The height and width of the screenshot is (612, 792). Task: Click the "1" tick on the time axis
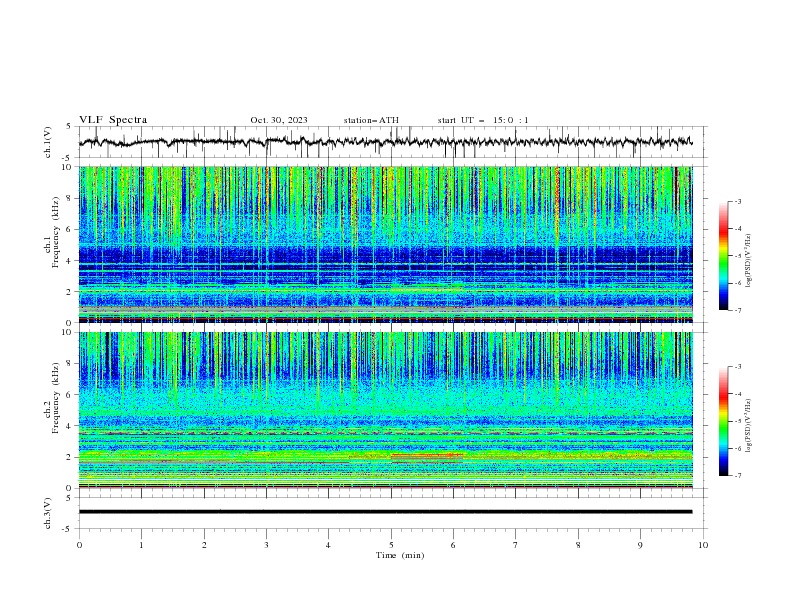[x=141, y=545]
